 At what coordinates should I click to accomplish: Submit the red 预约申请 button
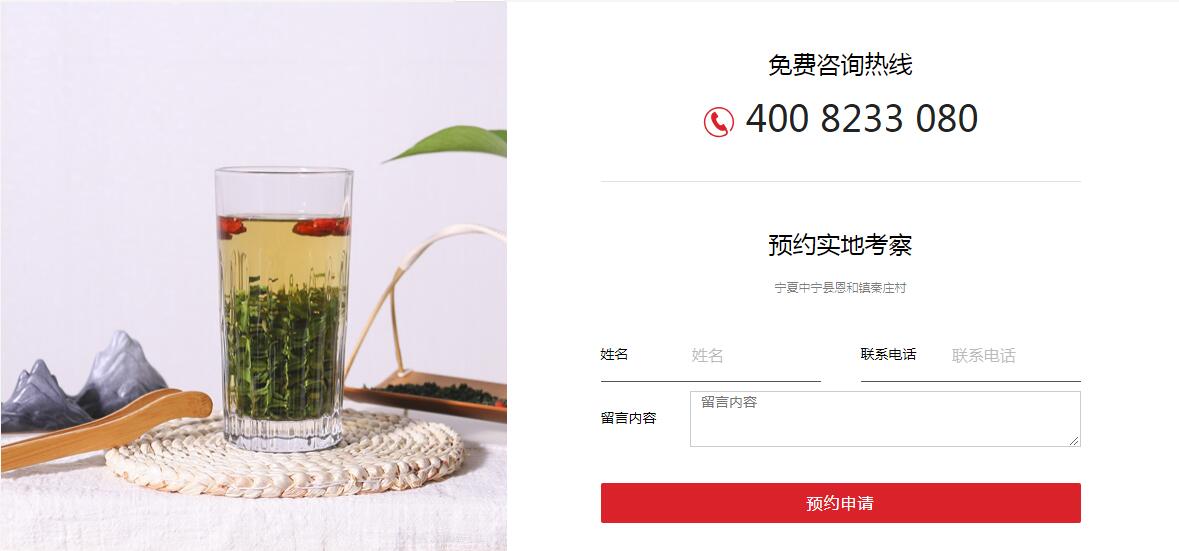(x=841, y=503)
